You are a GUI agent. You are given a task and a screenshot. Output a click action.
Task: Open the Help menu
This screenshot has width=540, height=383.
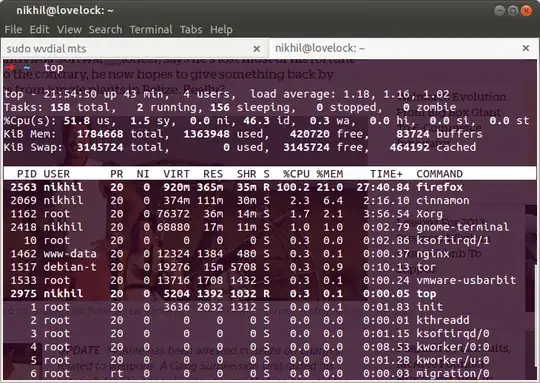coord(221,30)
